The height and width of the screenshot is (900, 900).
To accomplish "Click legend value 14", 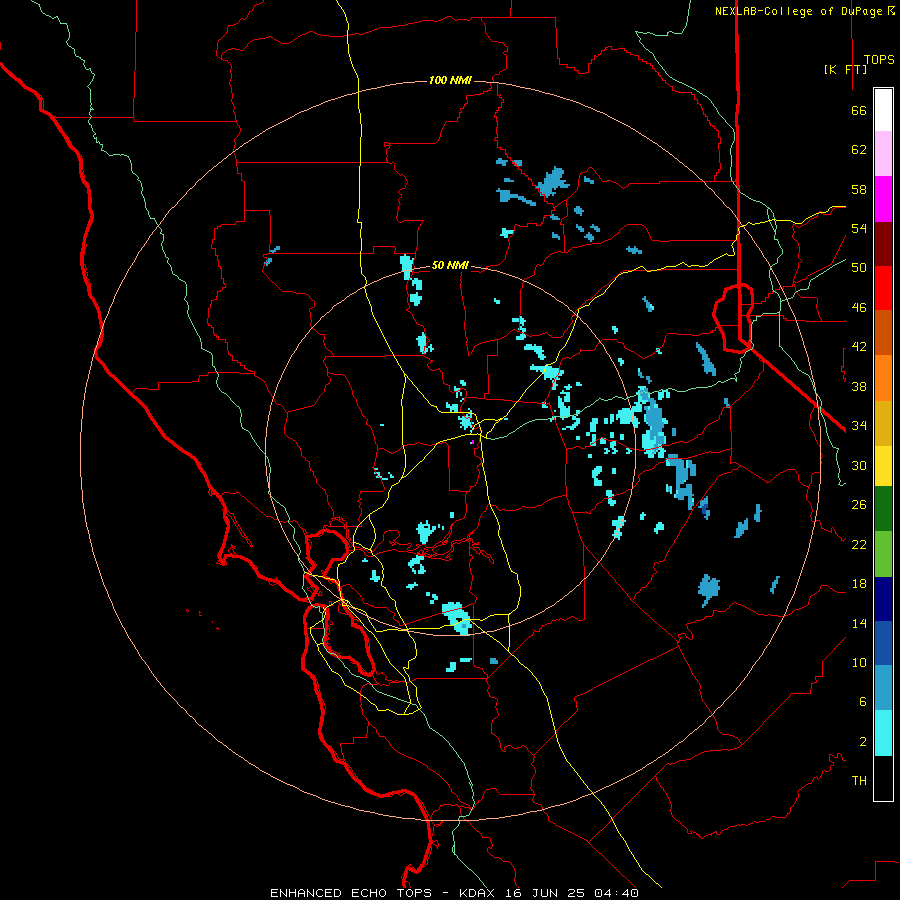I will tap(859, 623).
